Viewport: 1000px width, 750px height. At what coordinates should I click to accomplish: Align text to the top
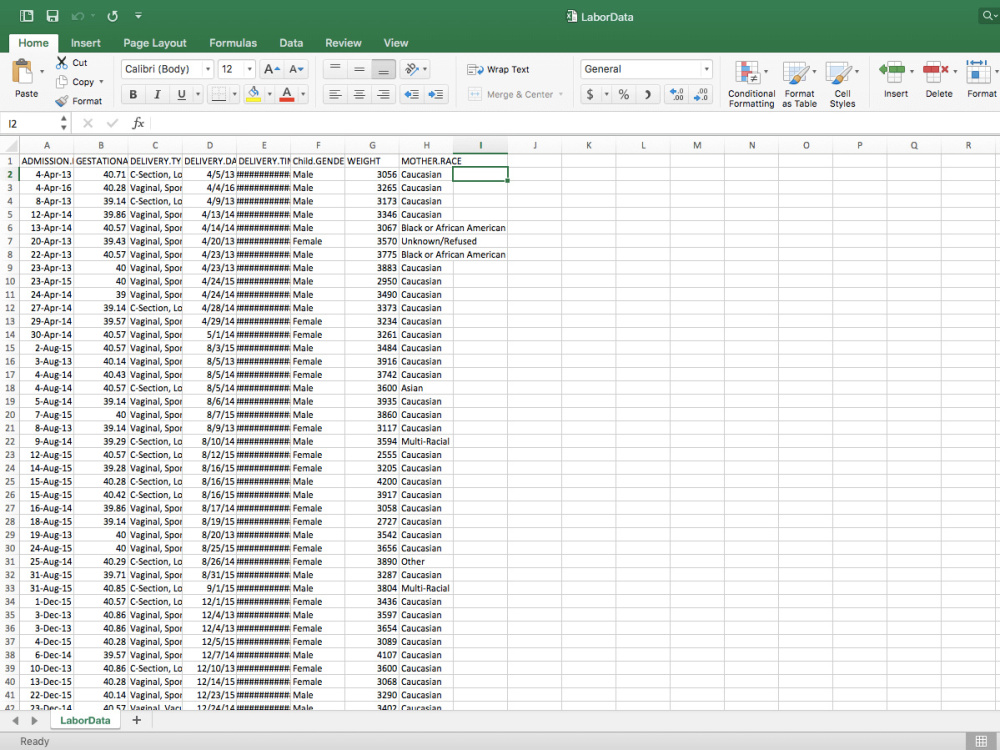335,69
